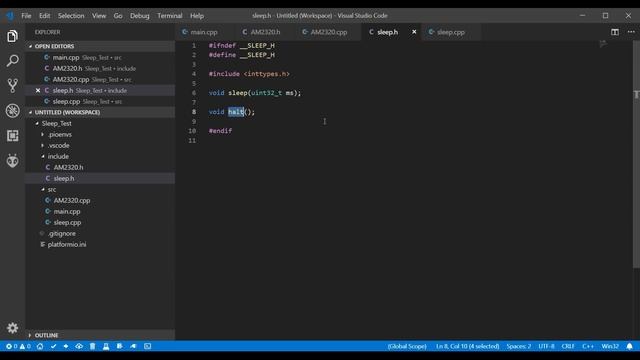Open the Source Control view
This screenshot has height=360, width=640.
pos(12,85)
